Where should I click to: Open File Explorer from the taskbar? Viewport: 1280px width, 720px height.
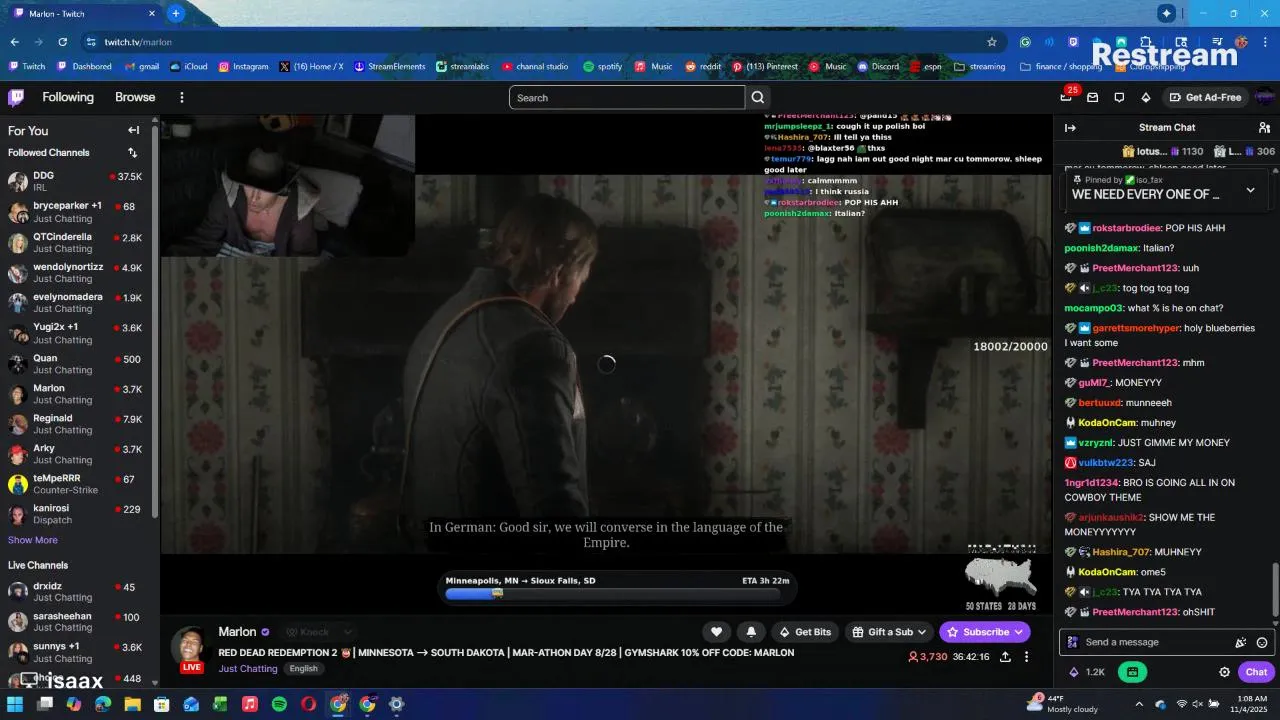[x=132, y=704]
